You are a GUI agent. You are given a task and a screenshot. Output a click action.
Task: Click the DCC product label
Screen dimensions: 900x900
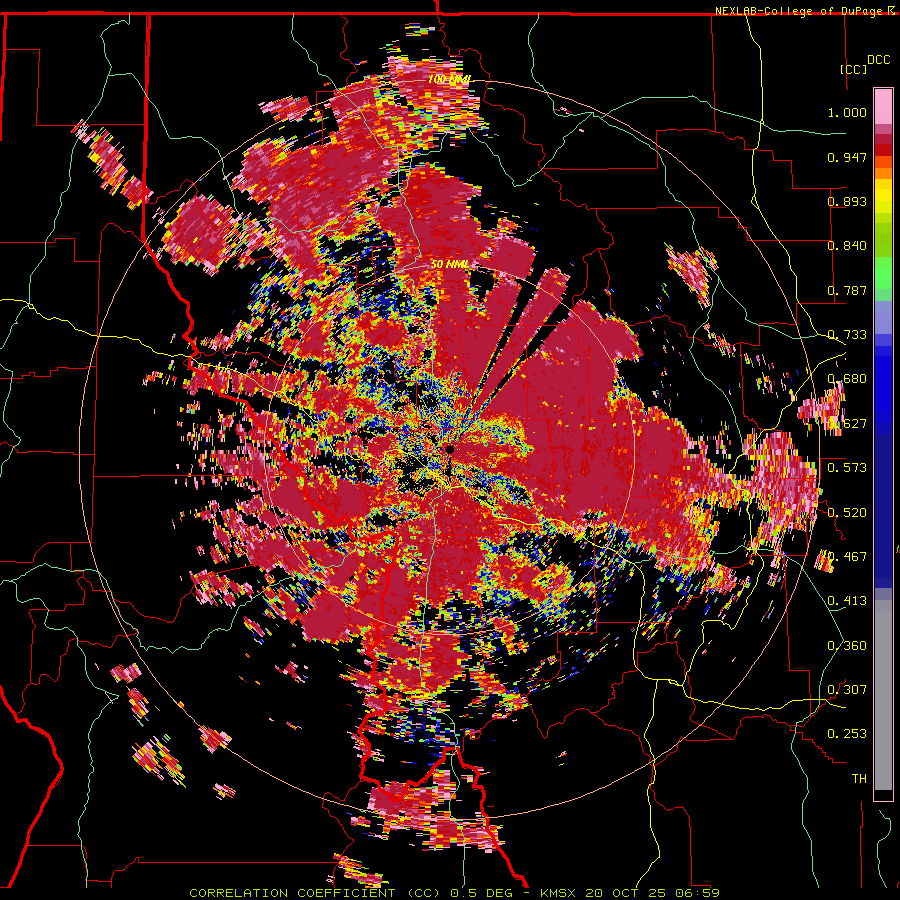(x=878, y=60)
